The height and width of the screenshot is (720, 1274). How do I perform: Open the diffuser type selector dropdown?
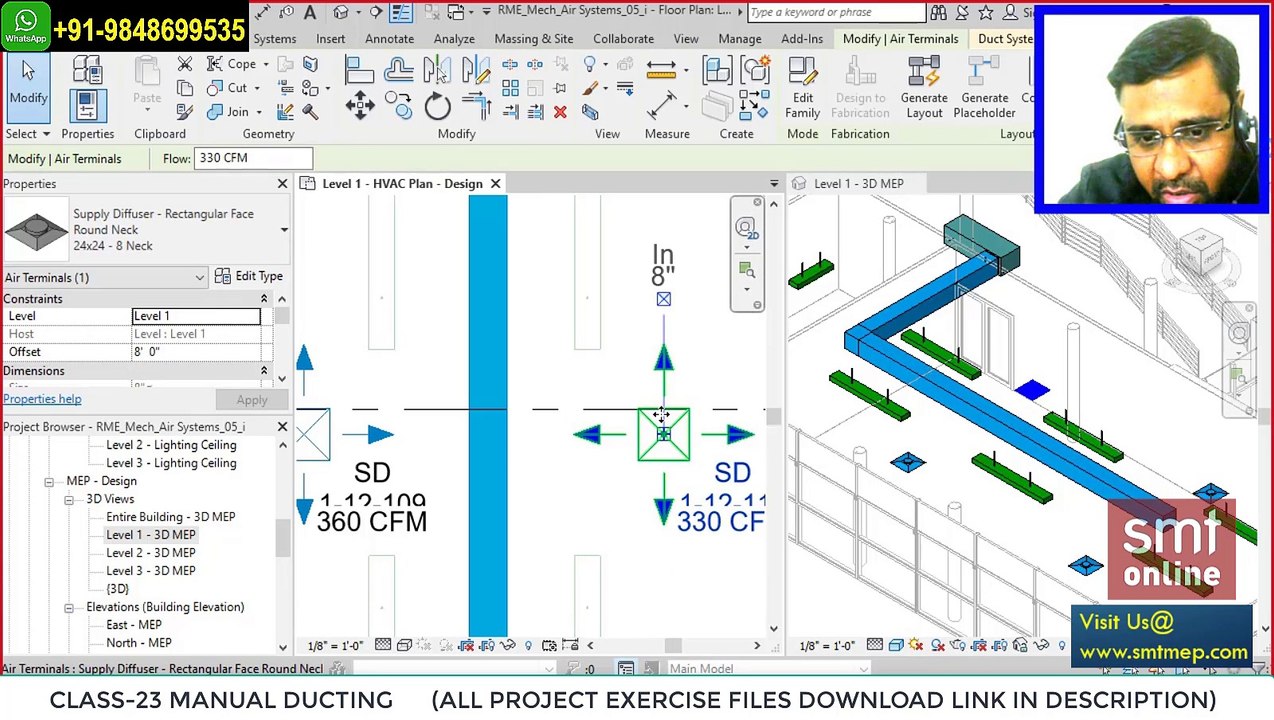tap(284, 230)
